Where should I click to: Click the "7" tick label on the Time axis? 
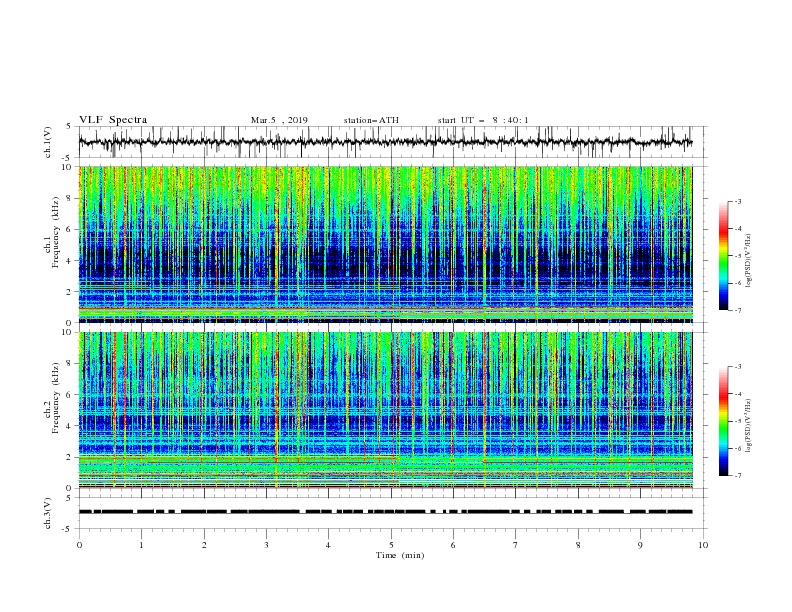[516, 545]
